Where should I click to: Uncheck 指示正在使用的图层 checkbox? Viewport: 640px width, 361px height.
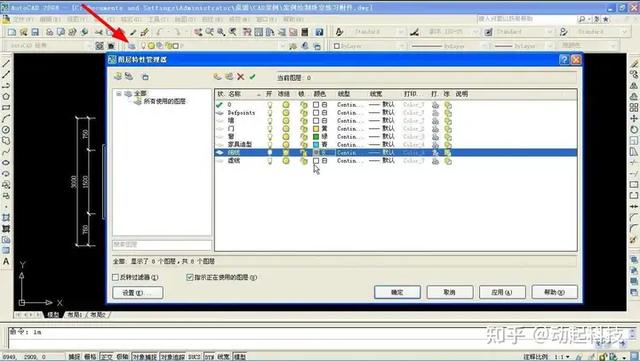pos(189,277)
